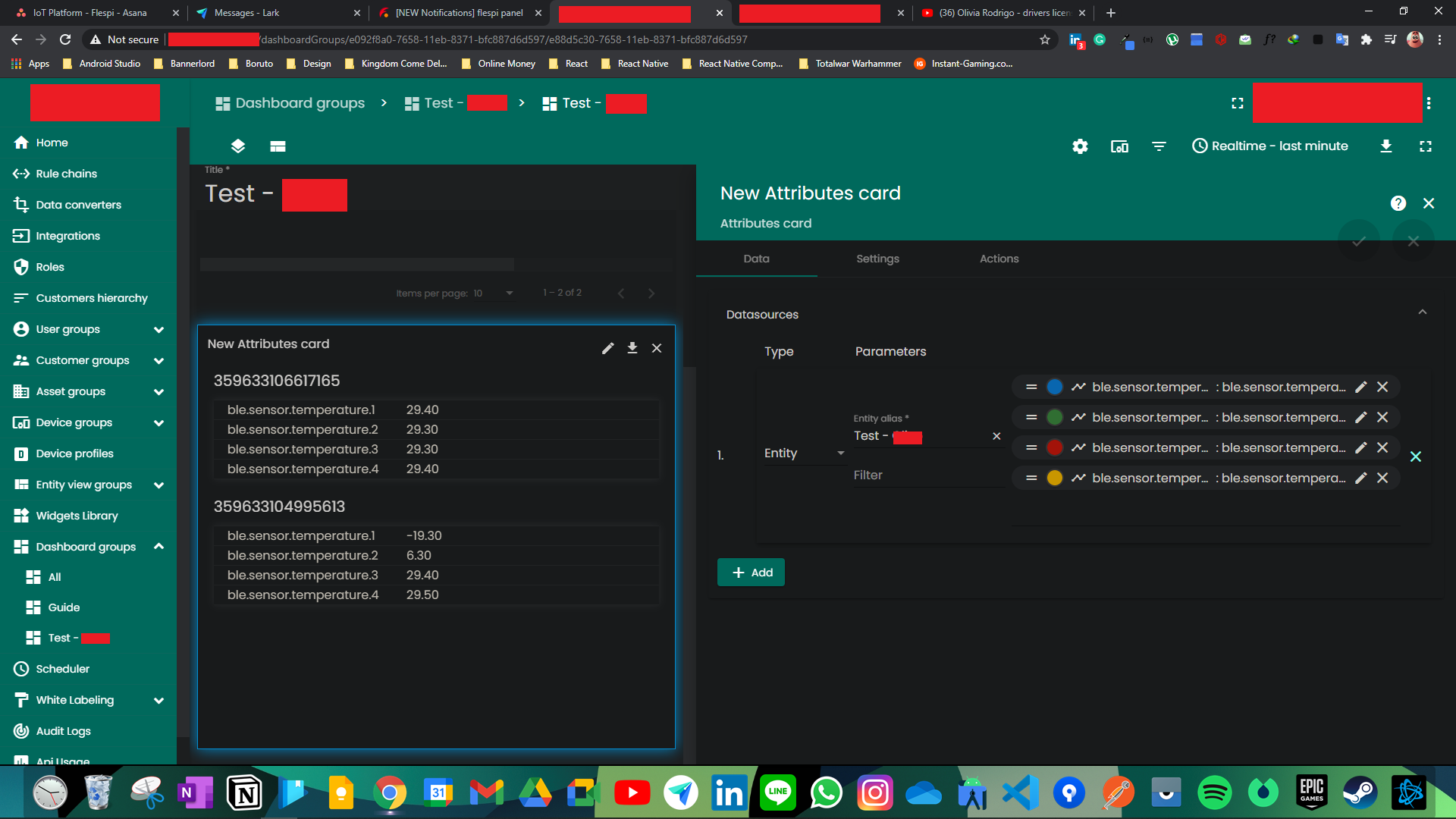This screenshot has width=1456, height=819.
Task: Switch to the Actions tab
Action: (999, 259)
